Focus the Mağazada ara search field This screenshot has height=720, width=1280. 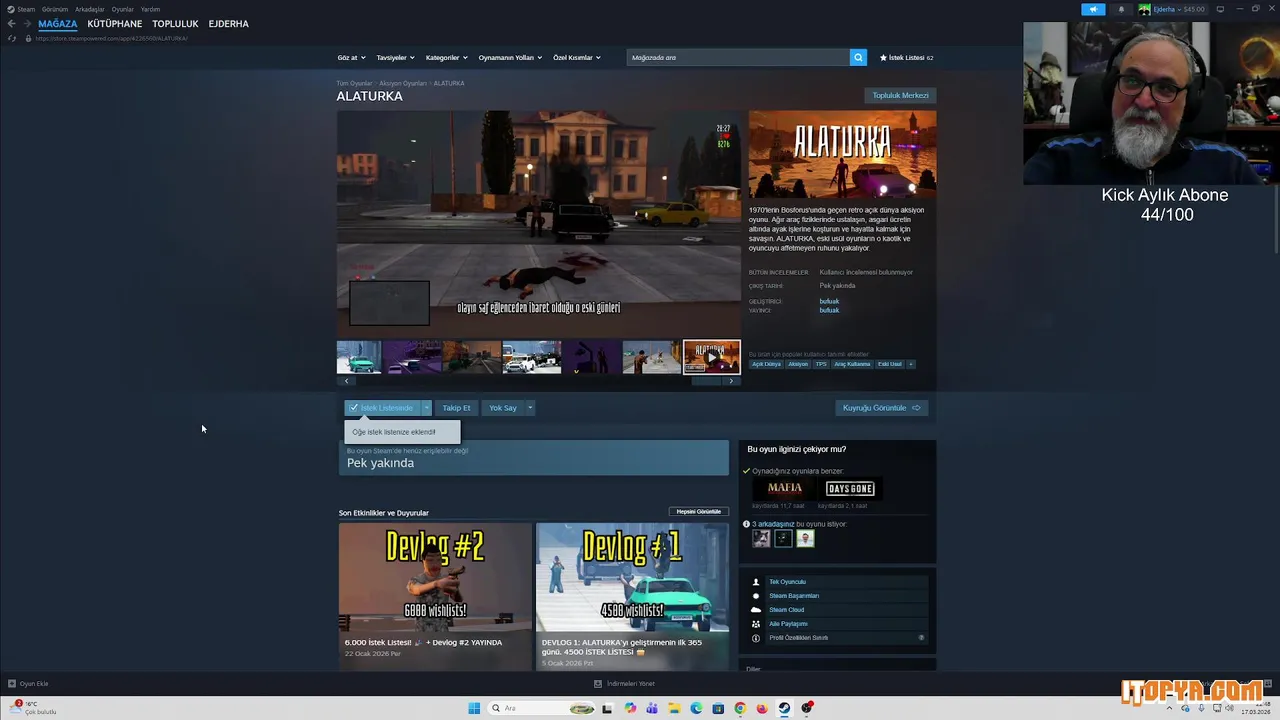(738, 58)
